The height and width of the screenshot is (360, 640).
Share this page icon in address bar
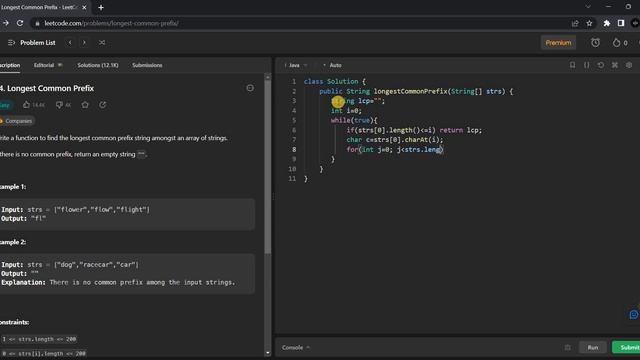click(575, 23)
